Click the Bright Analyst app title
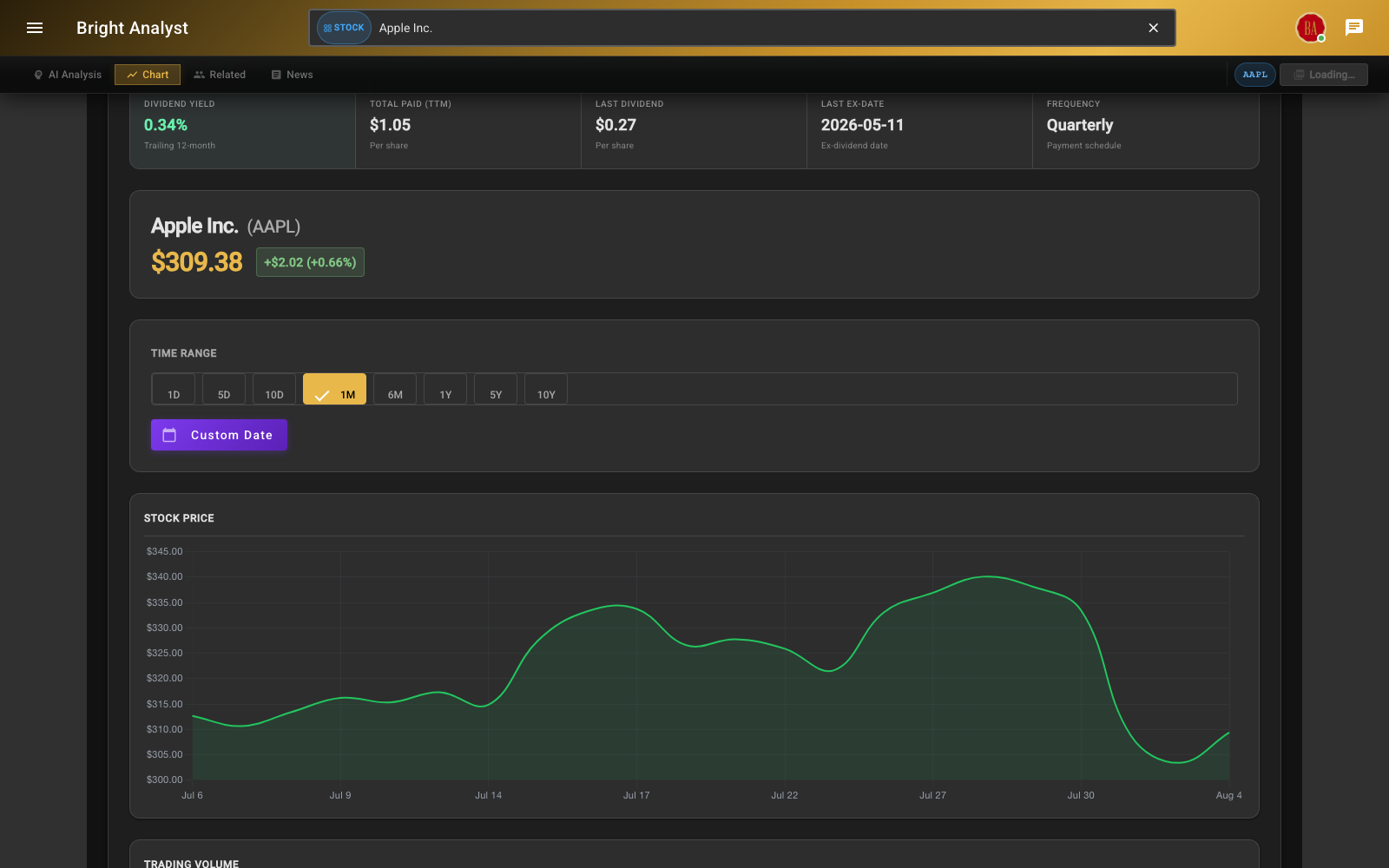 [132, 28]
